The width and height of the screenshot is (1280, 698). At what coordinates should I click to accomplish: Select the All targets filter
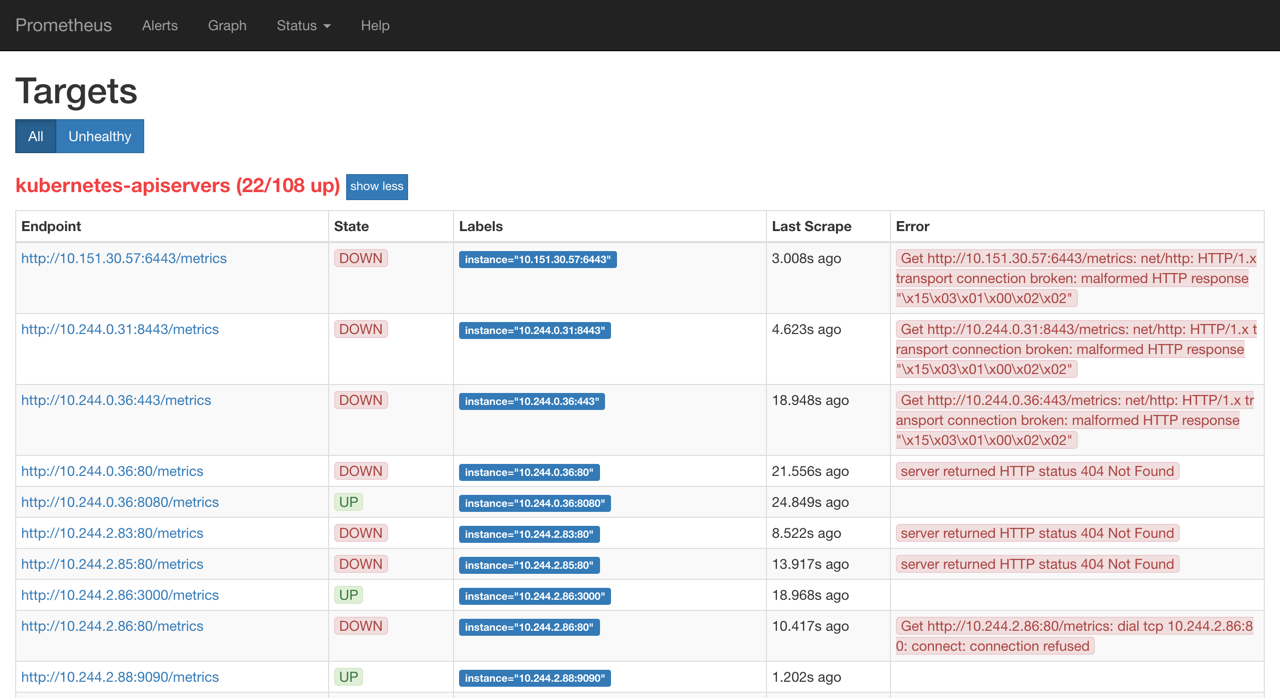point(36,136)
